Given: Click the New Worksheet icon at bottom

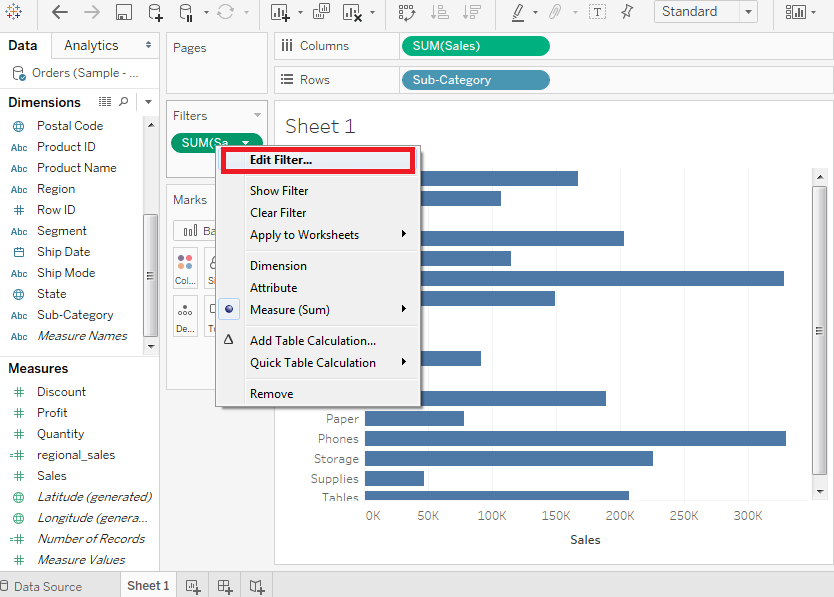Looking at the screenshot, I should (x=193, y=586).
